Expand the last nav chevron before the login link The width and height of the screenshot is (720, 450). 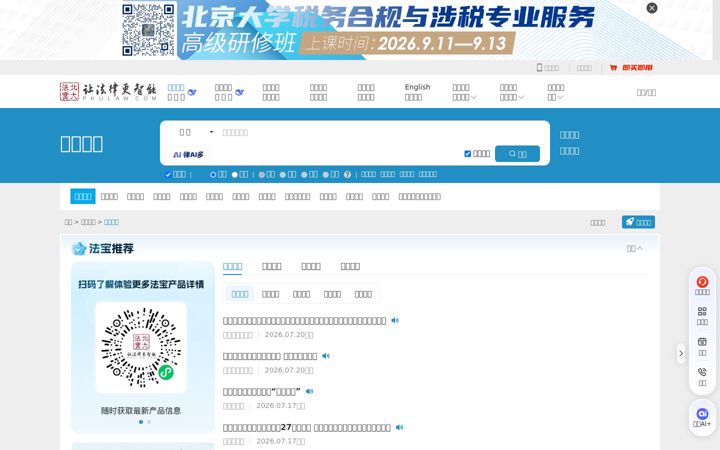560,97
